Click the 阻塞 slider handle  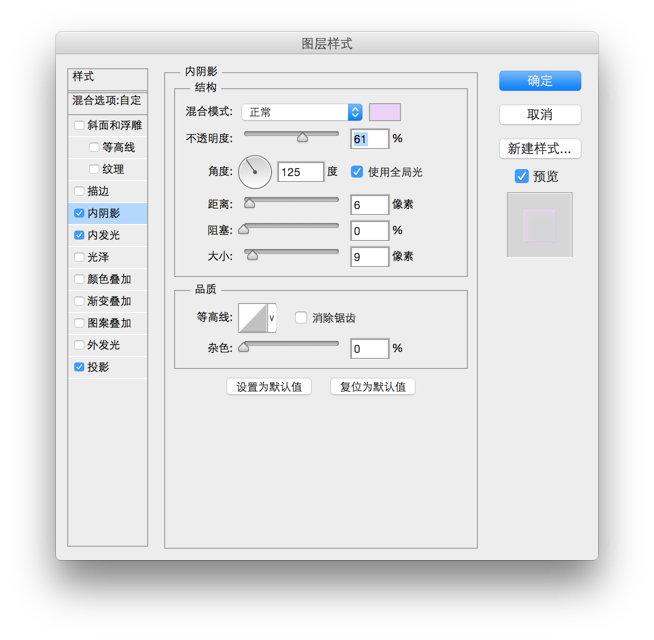pos(244,229)
